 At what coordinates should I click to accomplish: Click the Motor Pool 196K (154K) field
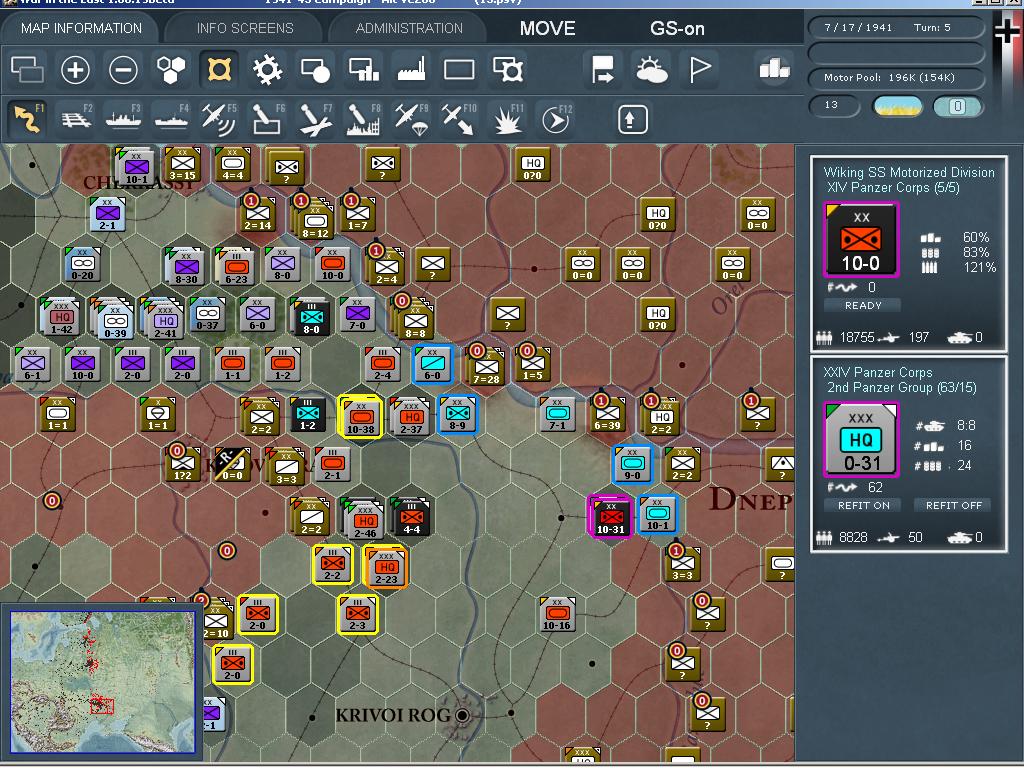[x=896, y=77]
